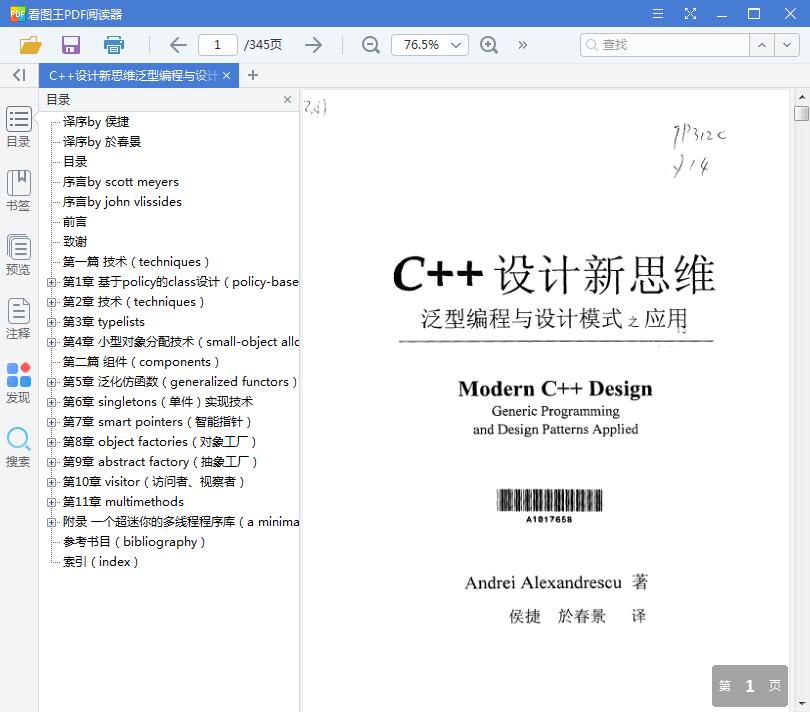
Task: Open the 预览 thumbnails panel
Action: 19,255
